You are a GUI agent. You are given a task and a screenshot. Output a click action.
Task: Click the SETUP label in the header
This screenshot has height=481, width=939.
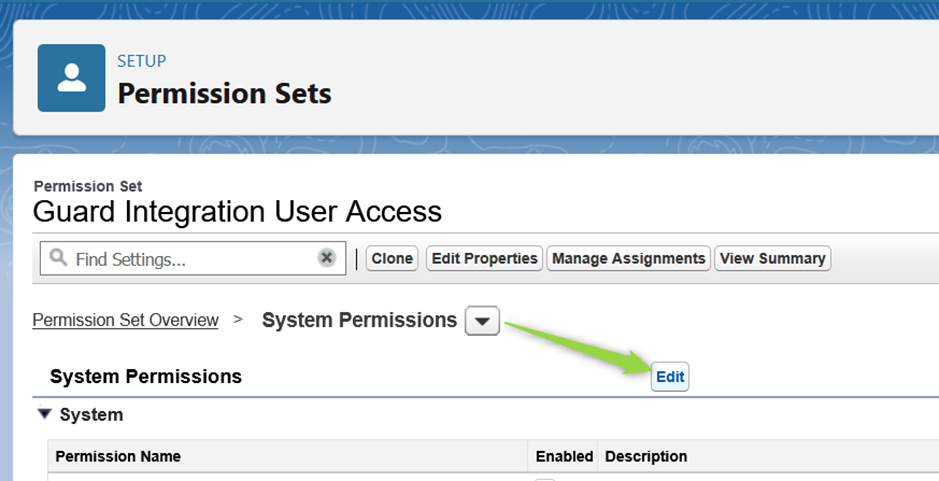pos(141,61)
